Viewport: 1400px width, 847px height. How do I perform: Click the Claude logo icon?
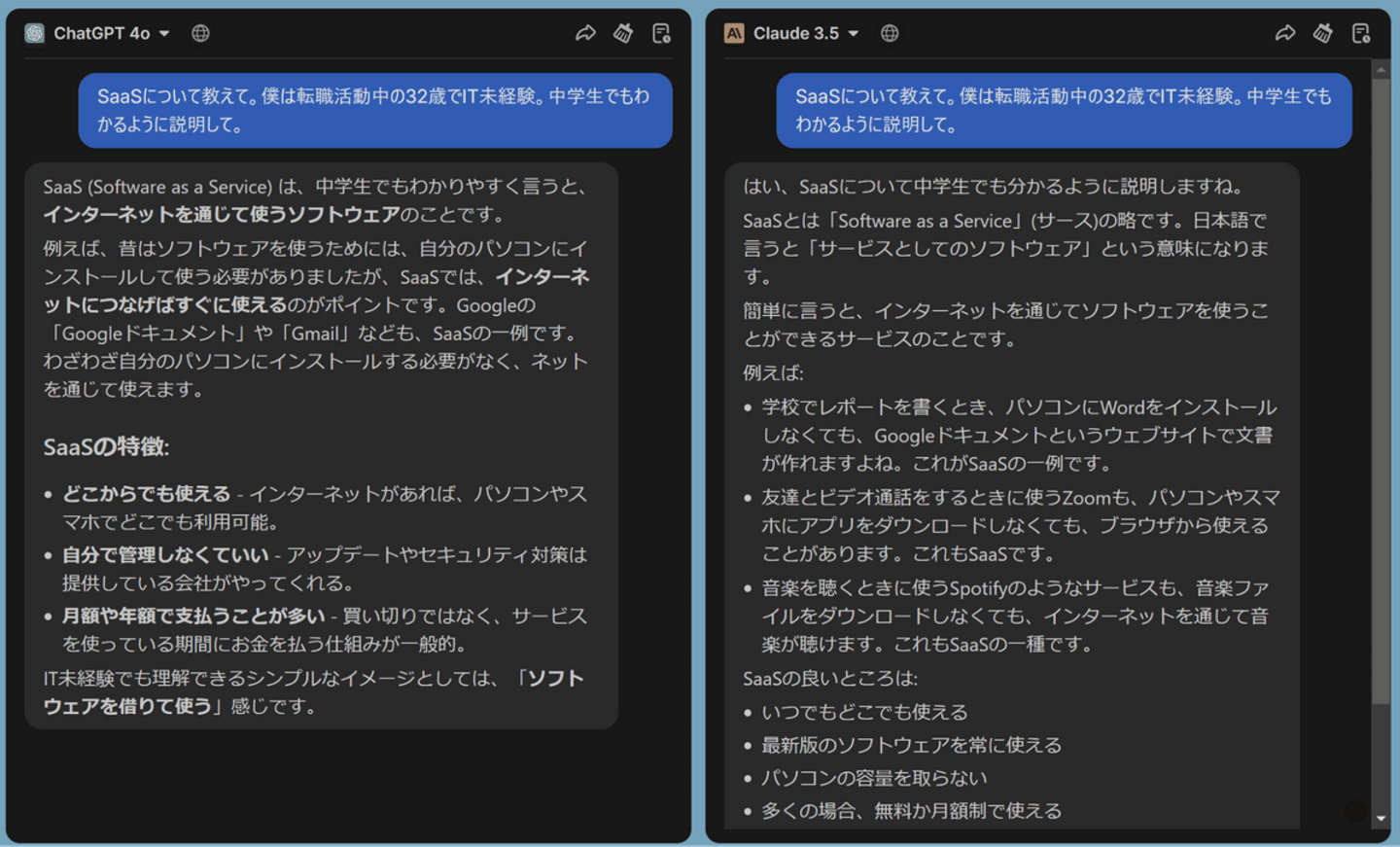[734, 33]
